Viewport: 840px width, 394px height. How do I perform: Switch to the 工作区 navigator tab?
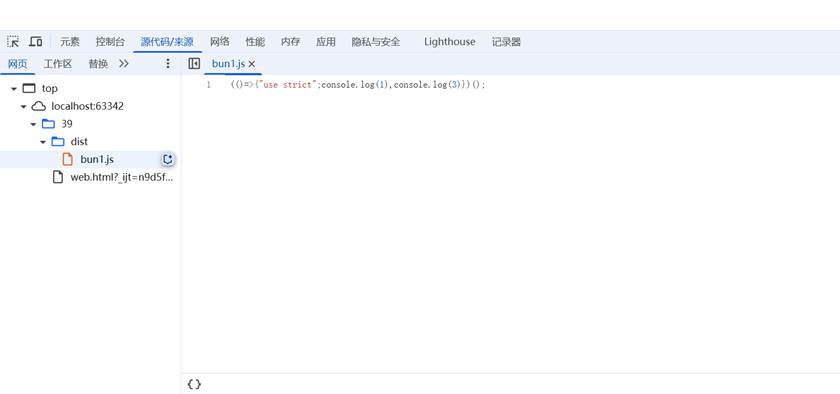pos(57,64)
